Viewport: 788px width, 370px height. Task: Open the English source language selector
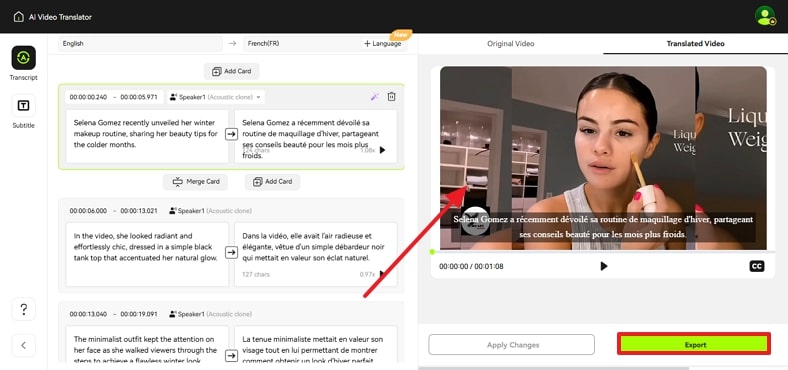[x=140, y=44]
